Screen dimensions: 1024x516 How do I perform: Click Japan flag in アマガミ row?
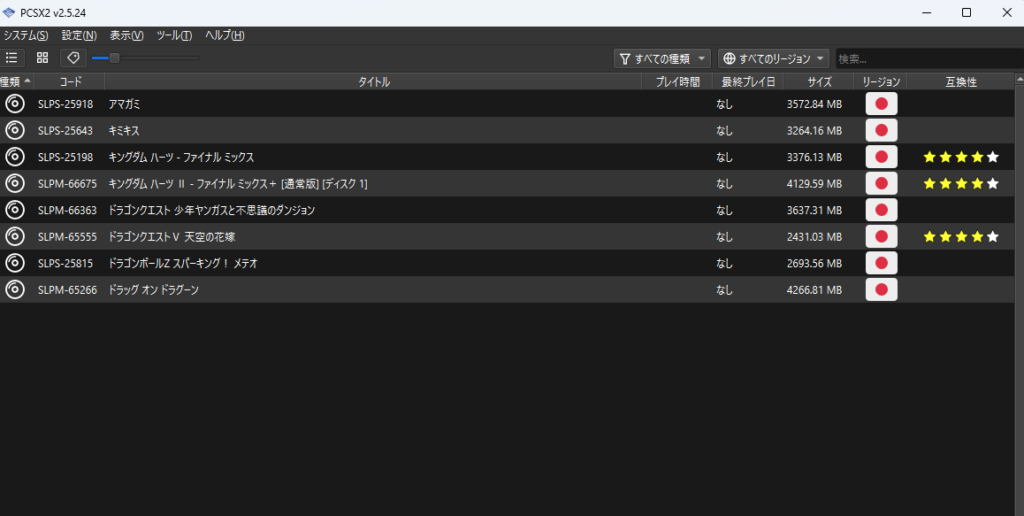pos(881,104)
